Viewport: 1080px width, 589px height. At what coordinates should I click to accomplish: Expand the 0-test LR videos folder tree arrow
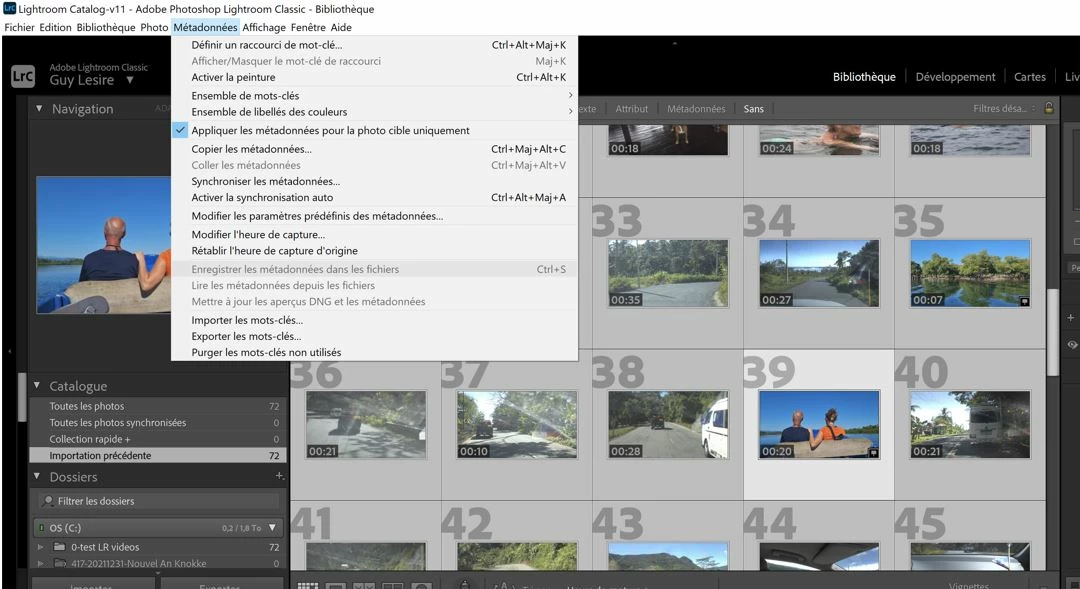(x=41, y=547)
